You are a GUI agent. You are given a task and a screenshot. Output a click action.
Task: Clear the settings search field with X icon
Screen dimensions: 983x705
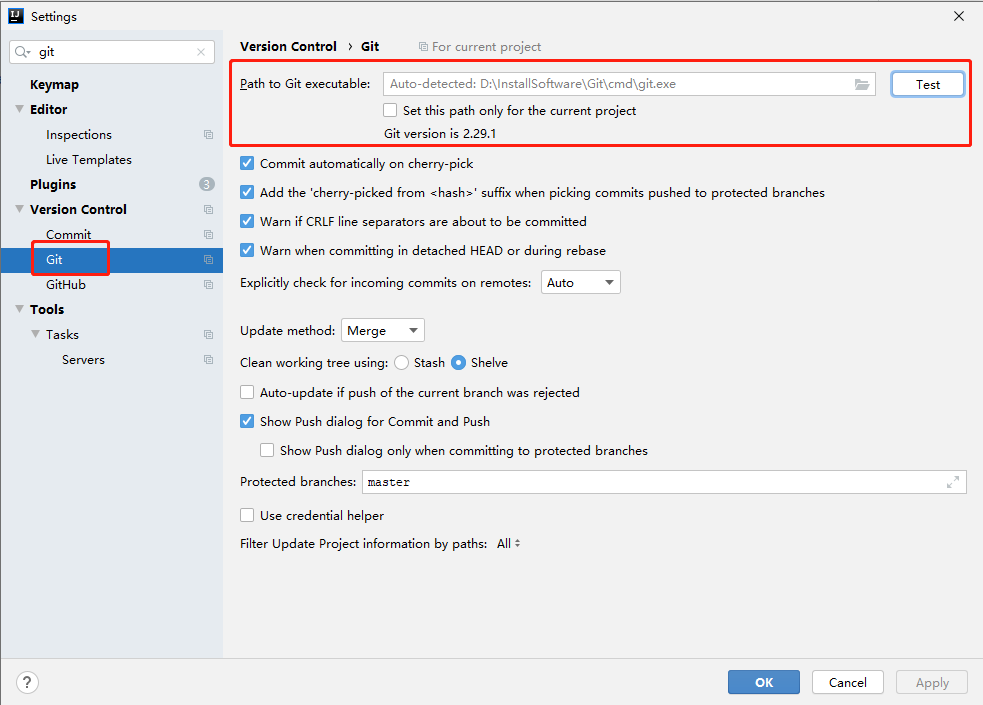click(x=201, y=52)
